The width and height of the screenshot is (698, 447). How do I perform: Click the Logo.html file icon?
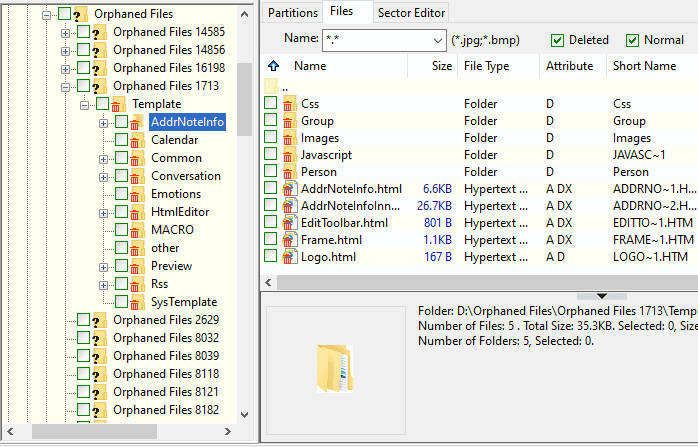click(x=289, y=256)
